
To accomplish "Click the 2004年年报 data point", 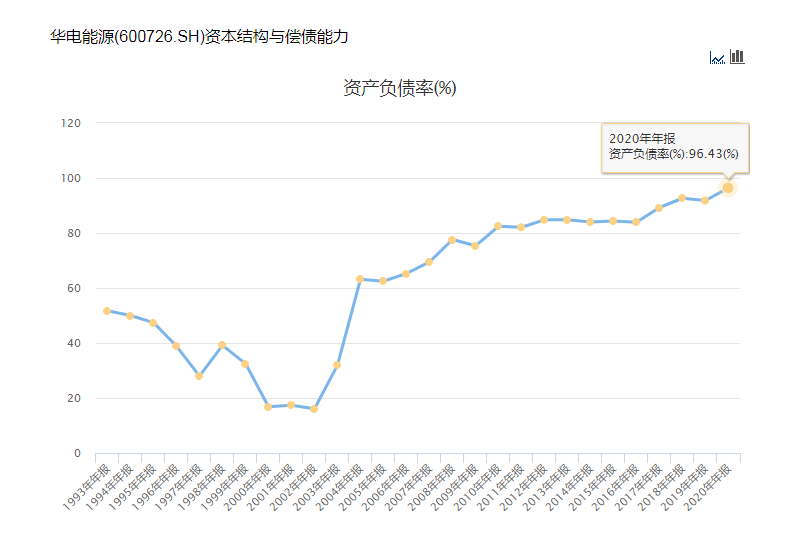I will coord(360,279).
